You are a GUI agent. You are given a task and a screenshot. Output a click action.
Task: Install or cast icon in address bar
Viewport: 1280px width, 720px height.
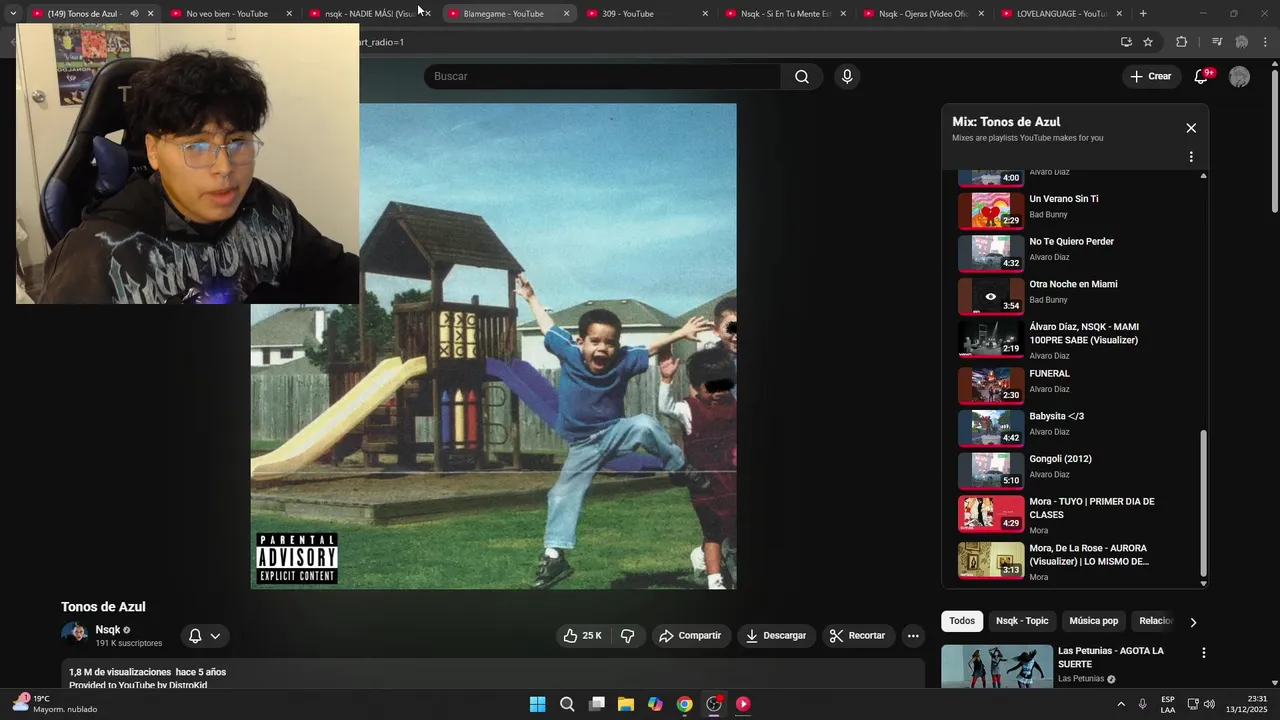pyautogui.click(x=1126, y=42)
